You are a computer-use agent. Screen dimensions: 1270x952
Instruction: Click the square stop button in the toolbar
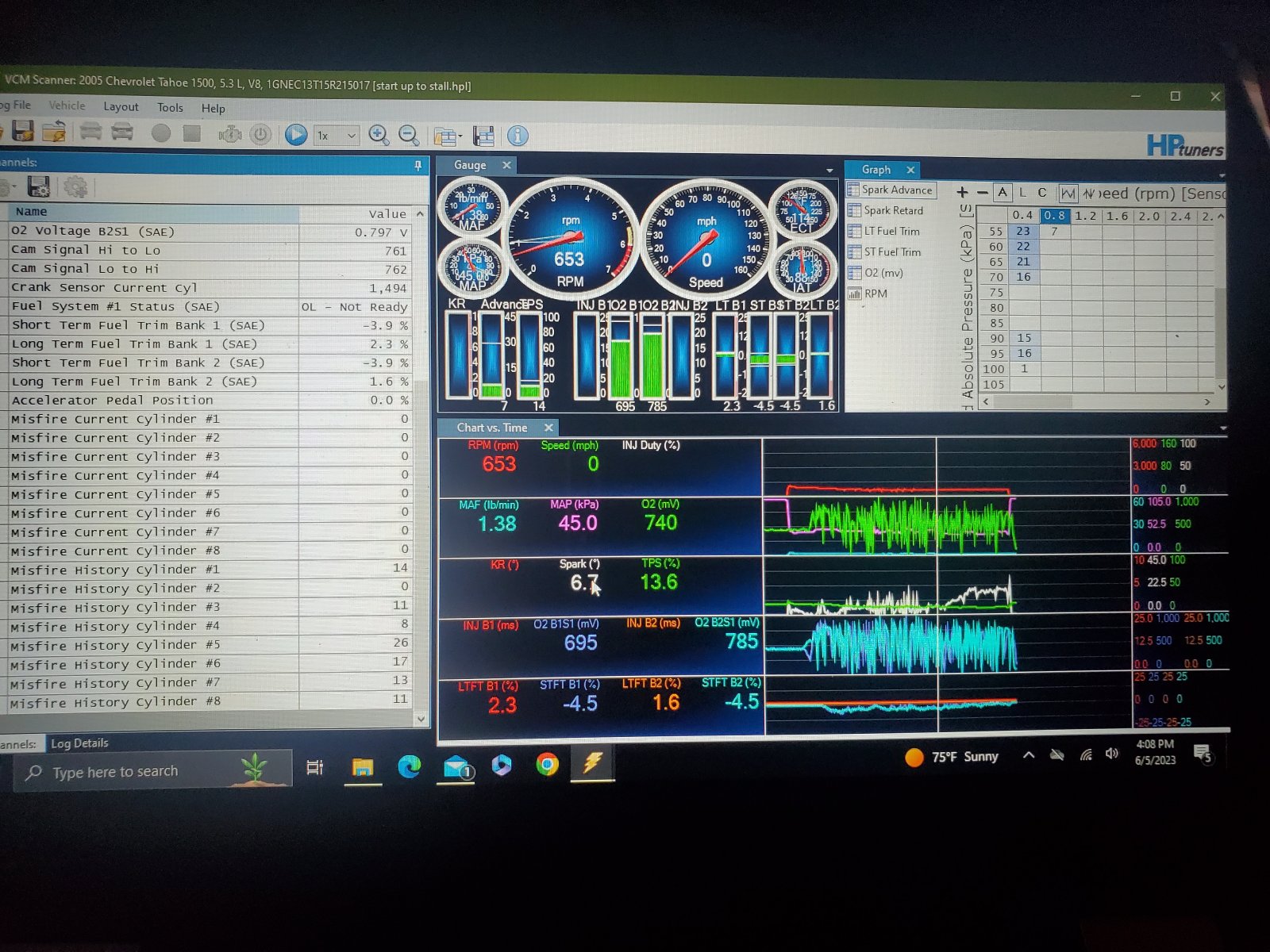click(x=191, y=132)
